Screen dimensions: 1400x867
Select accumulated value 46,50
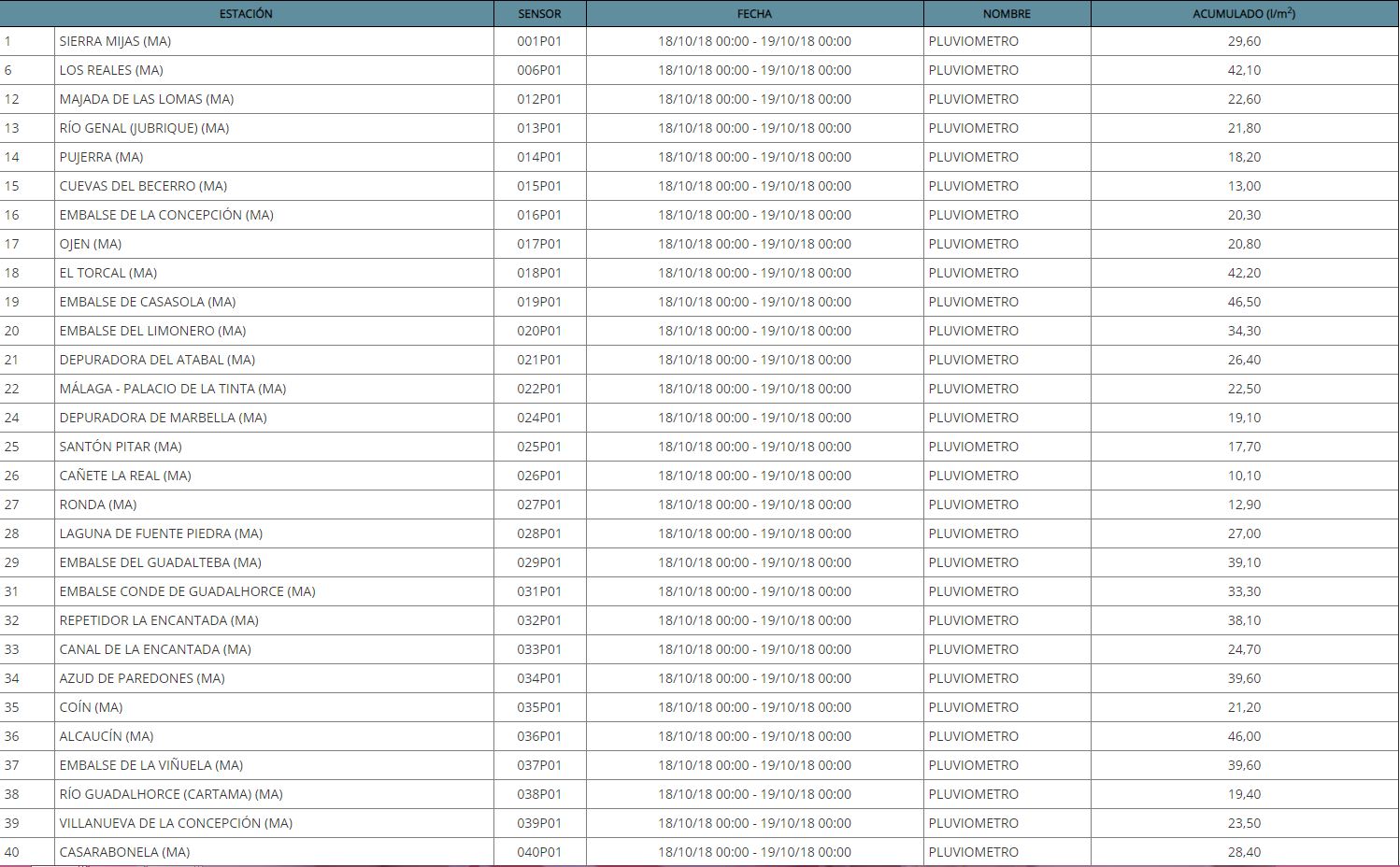pyautogui.click(x=1244, y=302)
